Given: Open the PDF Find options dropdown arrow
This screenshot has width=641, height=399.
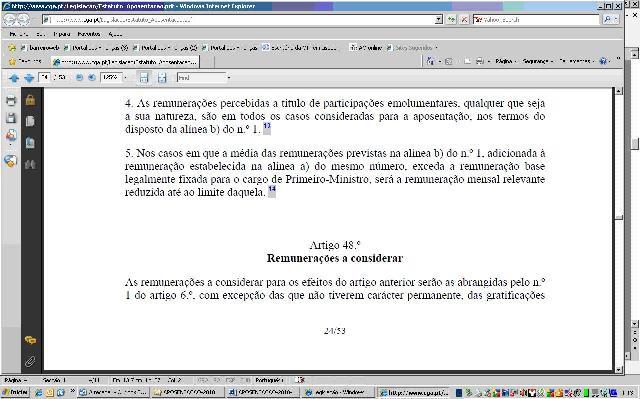Looking at the screenshot, I should click(x=229, y=77).
